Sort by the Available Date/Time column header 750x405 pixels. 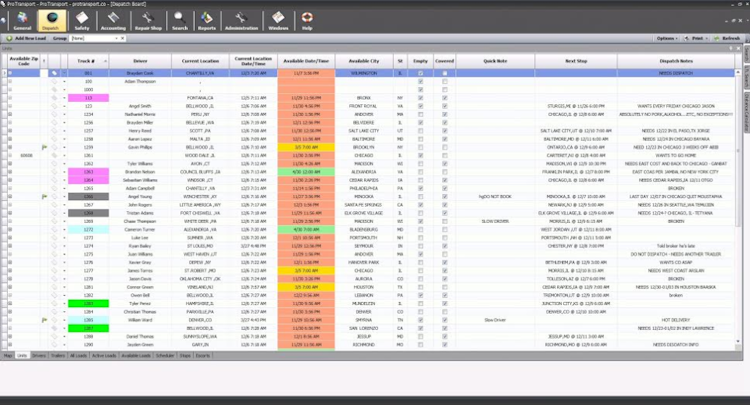[306, 61]
